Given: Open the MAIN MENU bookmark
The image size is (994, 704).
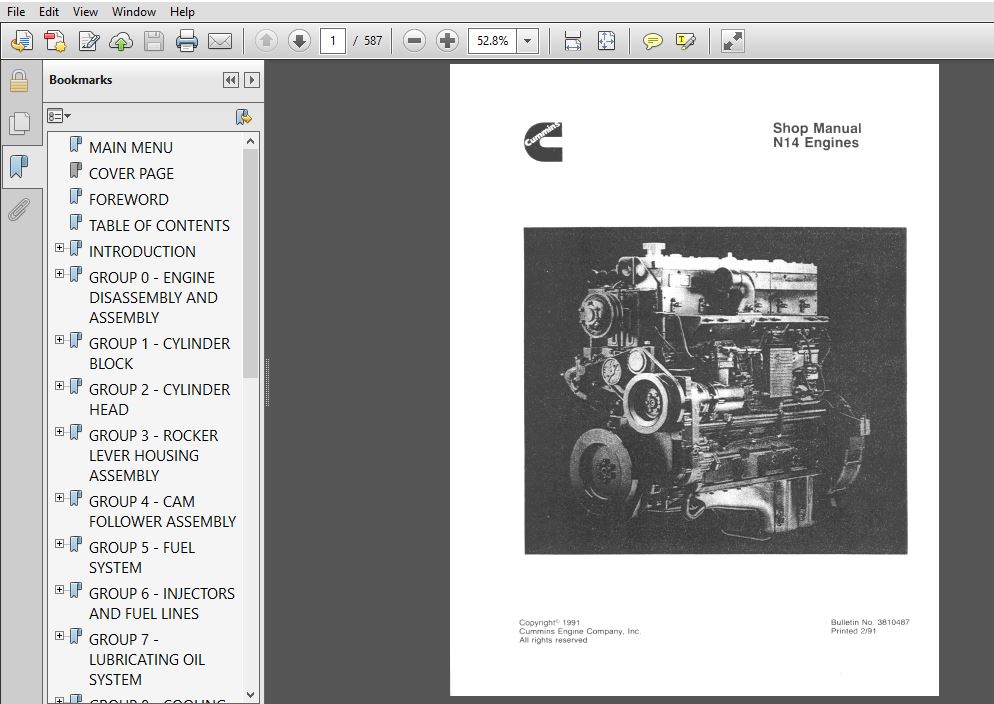Looking at the screenshot, I should coord(131,148).
